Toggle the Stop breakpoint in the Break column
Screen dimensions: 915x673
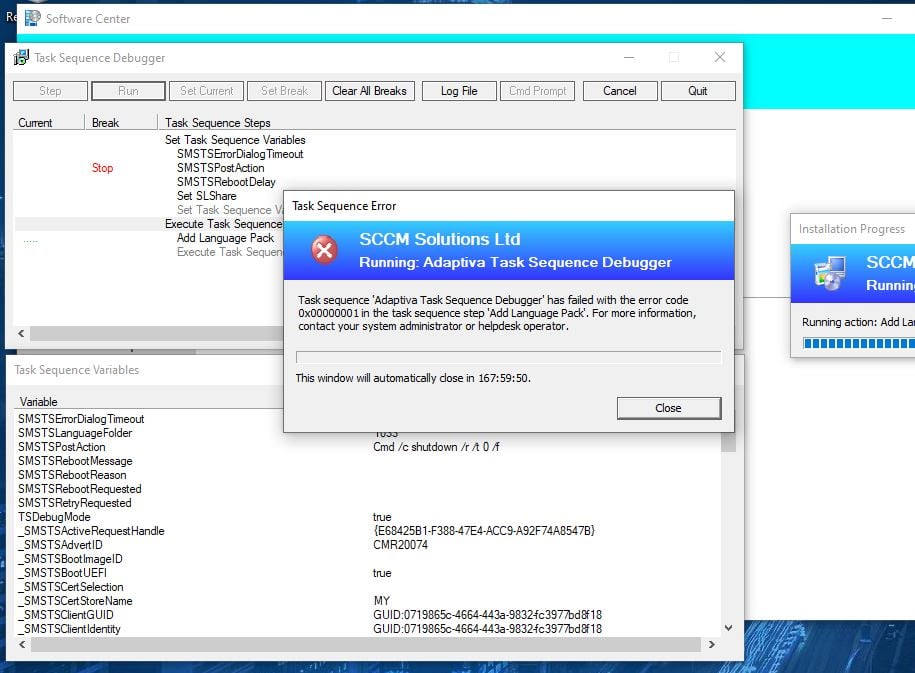coord(102,167)
